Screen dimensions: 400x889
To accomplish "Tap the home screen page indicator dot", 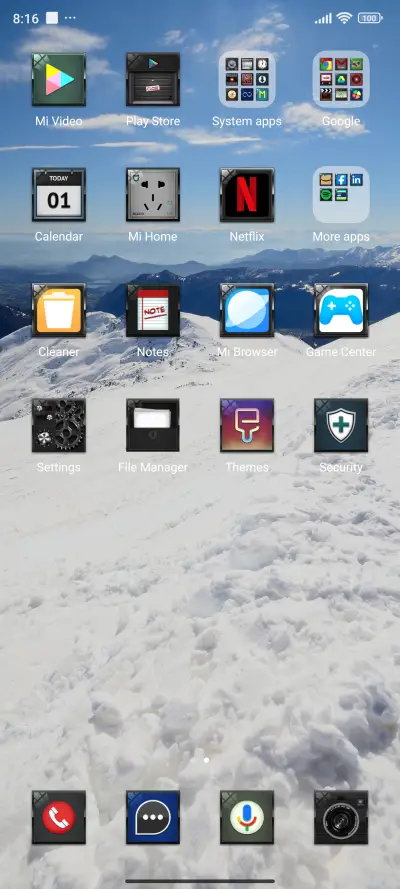I will point(206,760).
